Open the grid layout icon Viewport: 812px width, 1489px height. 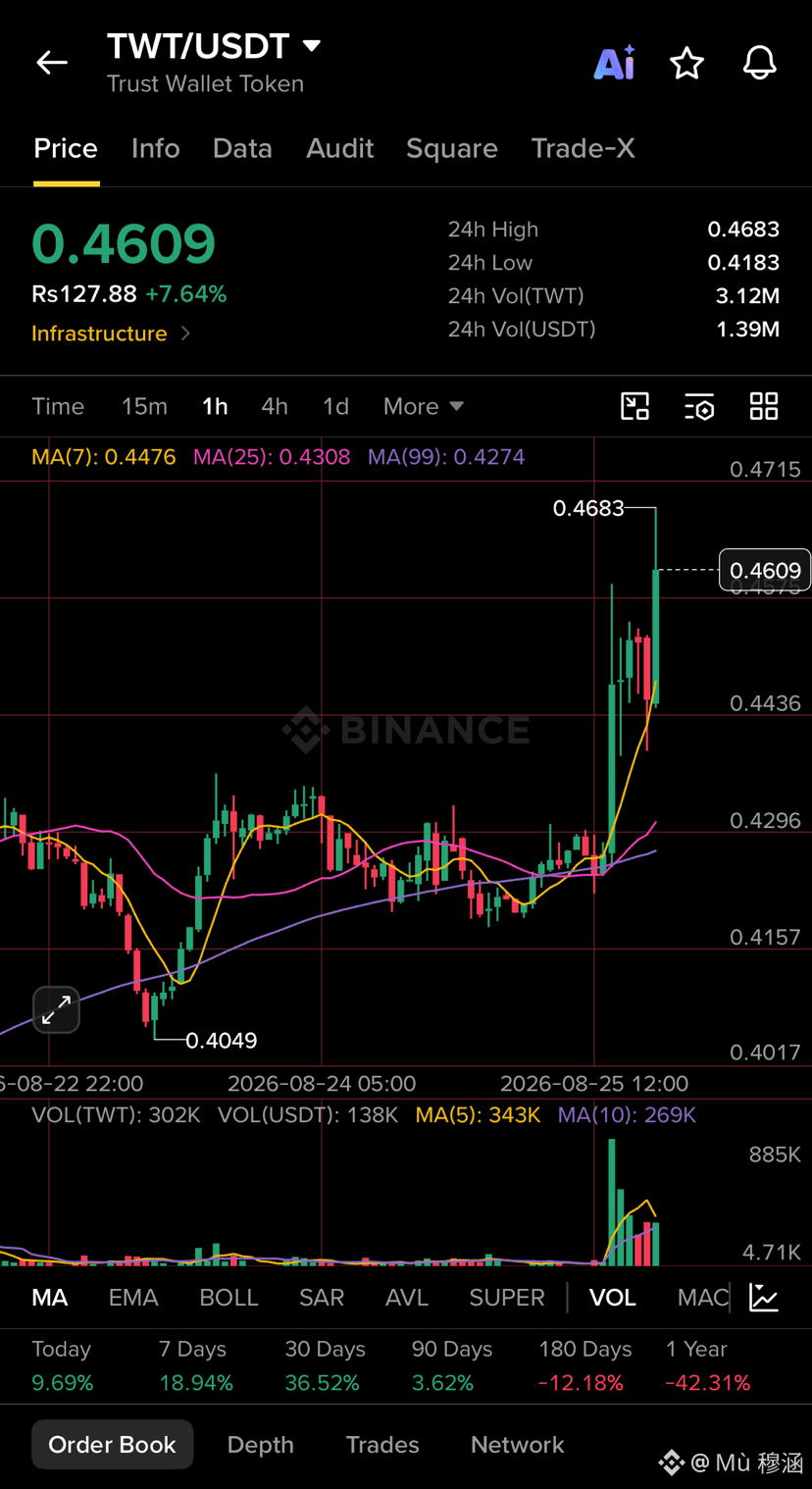[764, 406]
